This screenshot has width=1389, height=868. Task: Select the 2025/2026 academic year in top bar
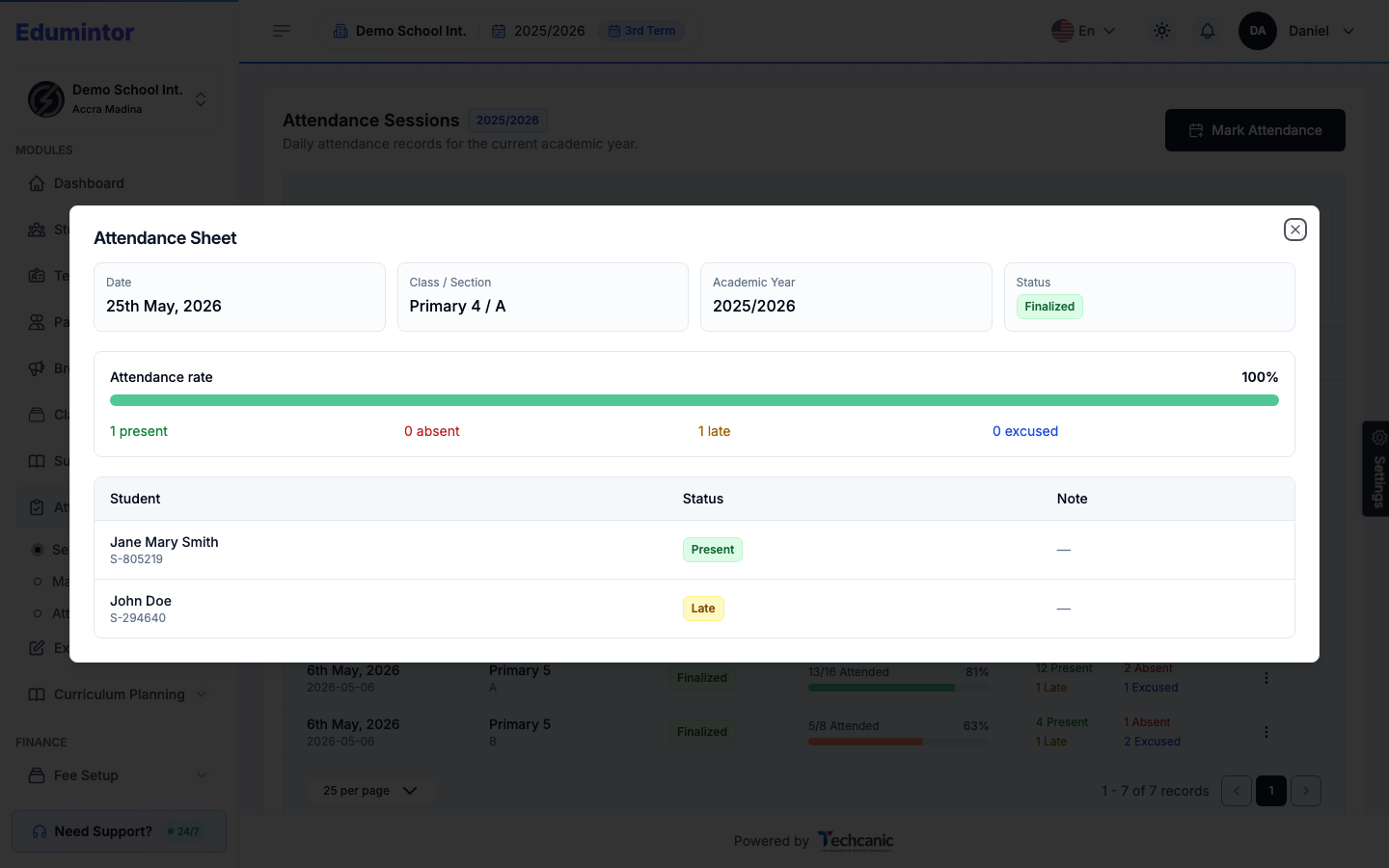[x=538, y=31]
